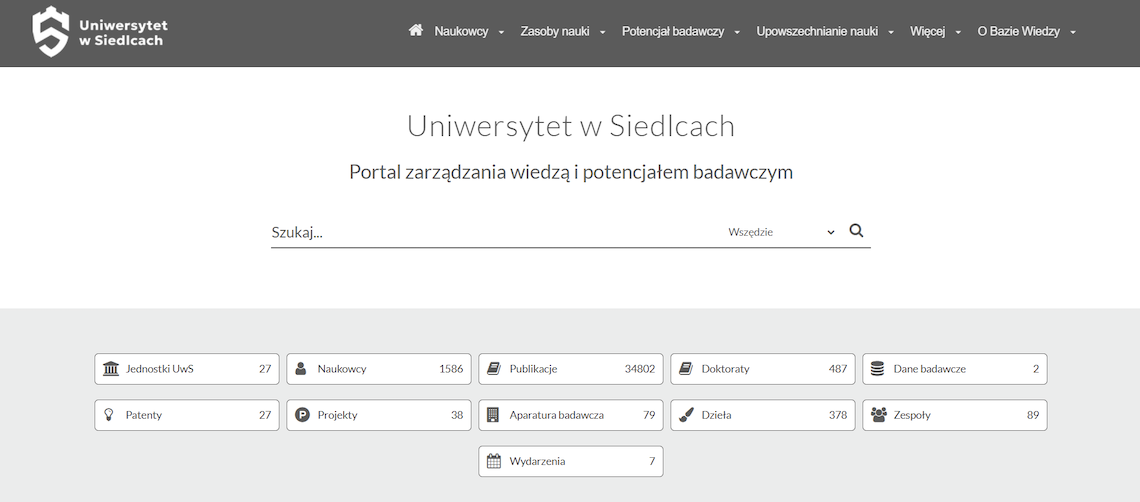Click the Uniwersytet w Siedlcach logo
The width and height of the screenshot is (1140, 502).
100,31
